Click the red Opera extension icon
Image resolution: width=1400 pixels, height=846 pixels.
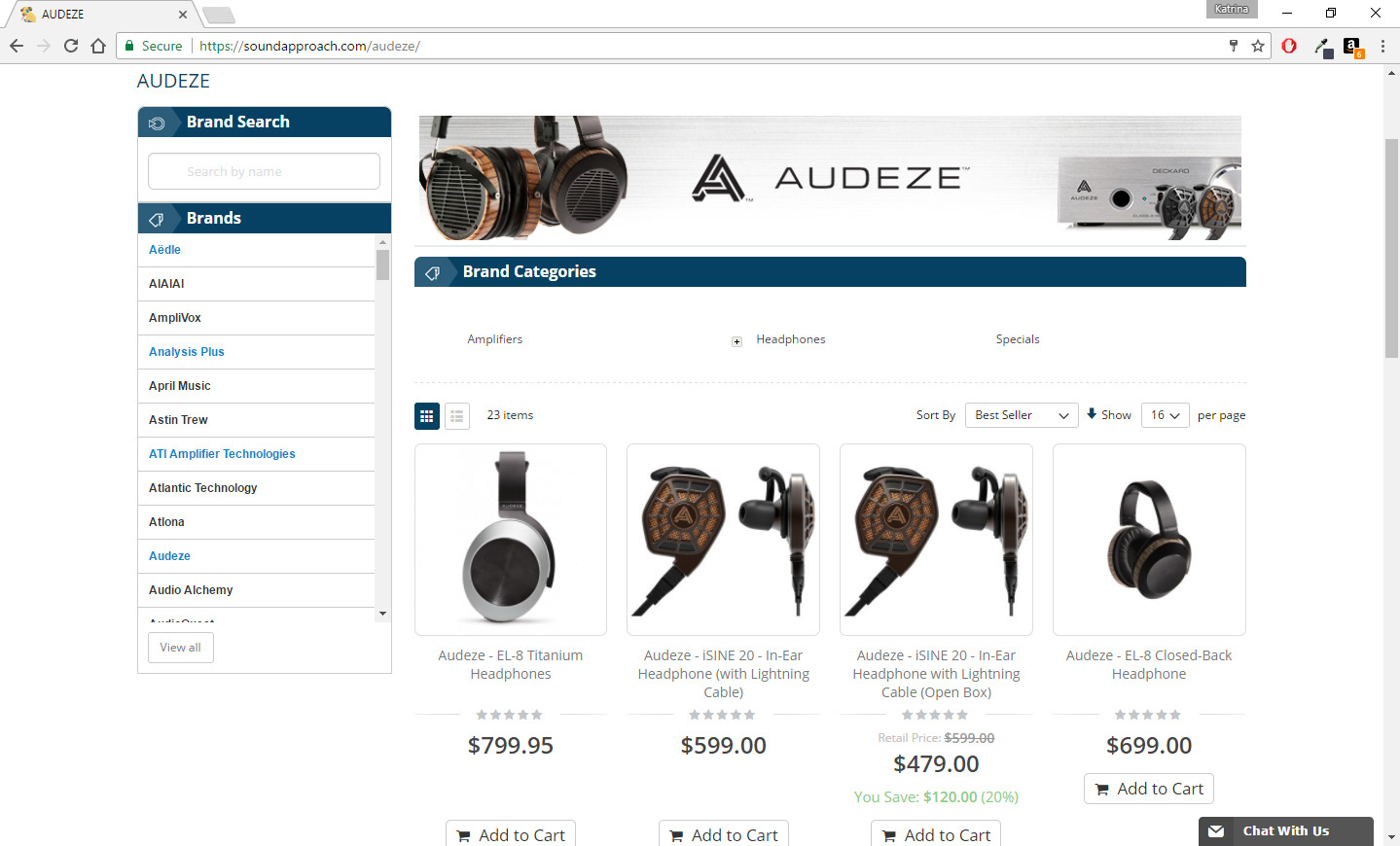point(1289,46)
